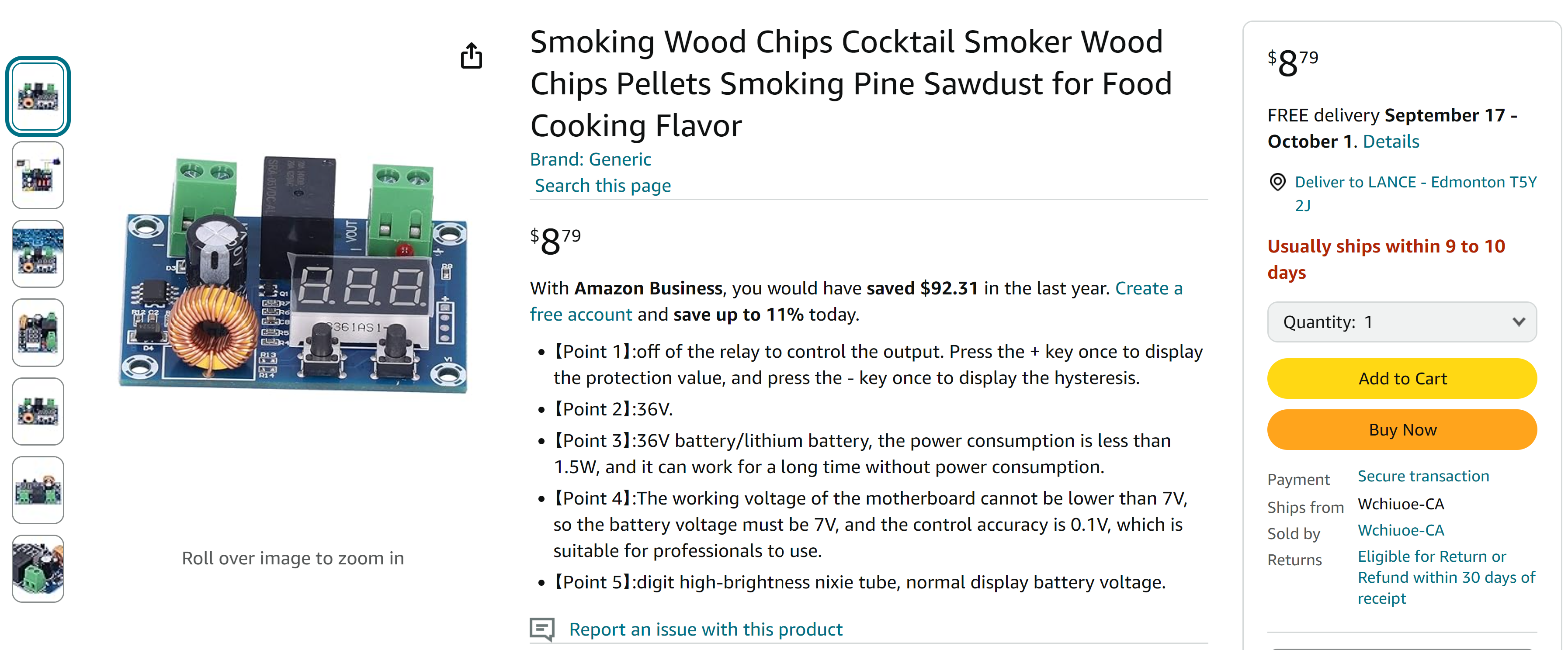The image size is (1568, 650).
Task: Open delivery Details link
Action: coord(1391,142)
